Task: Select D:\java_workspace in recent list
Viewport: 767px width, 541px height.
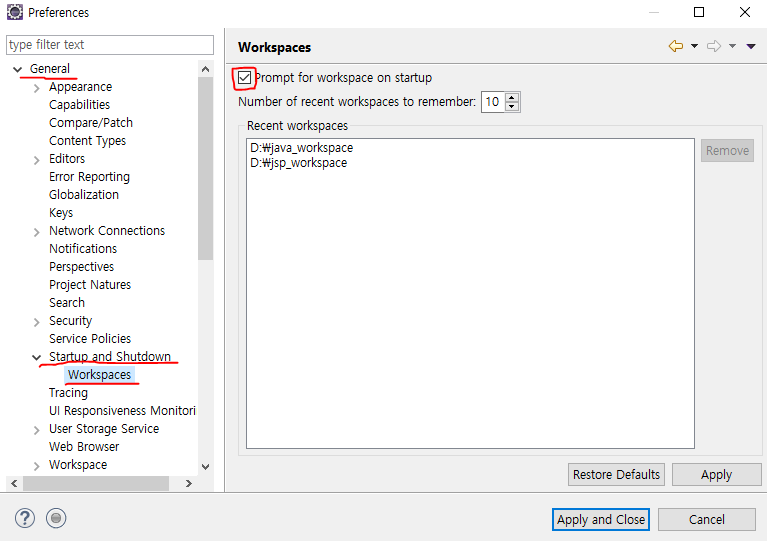Action: (x=301, y=148)
